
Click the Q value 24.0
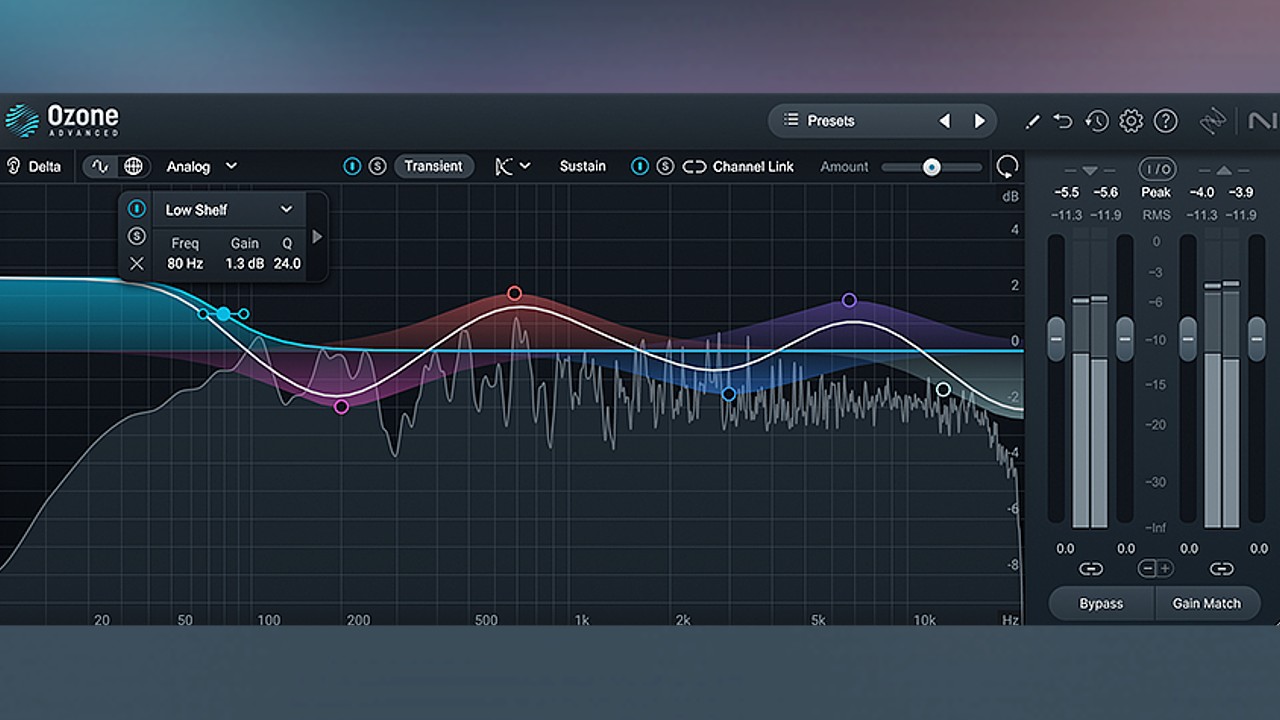point(287,264)
